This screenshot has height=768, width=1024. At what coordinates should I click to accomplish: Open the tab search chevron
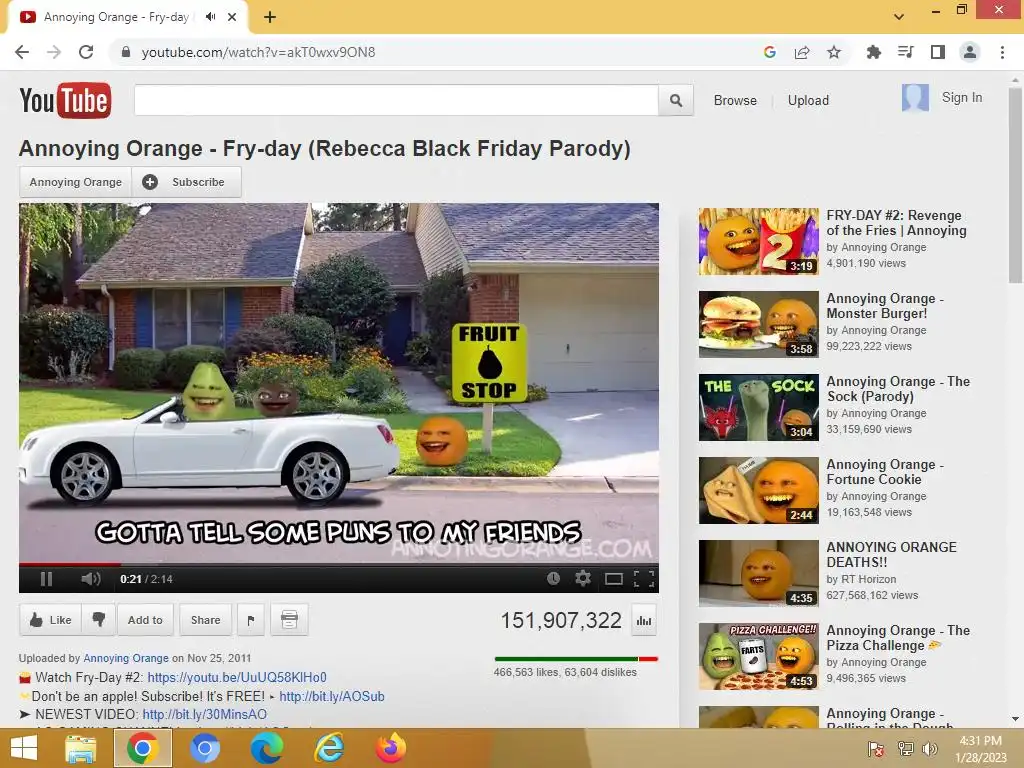pyautogui.click(x=899, y=17)
